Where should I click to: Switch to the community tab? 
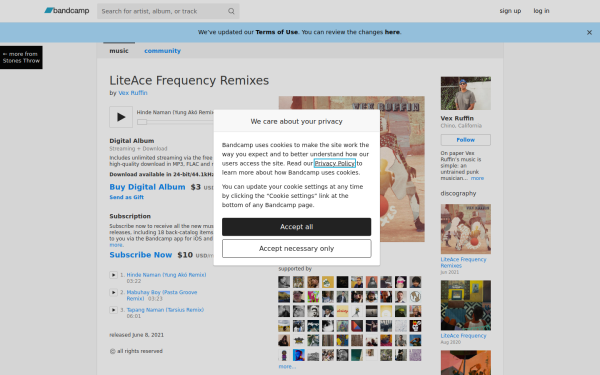[x=162, y=51]
